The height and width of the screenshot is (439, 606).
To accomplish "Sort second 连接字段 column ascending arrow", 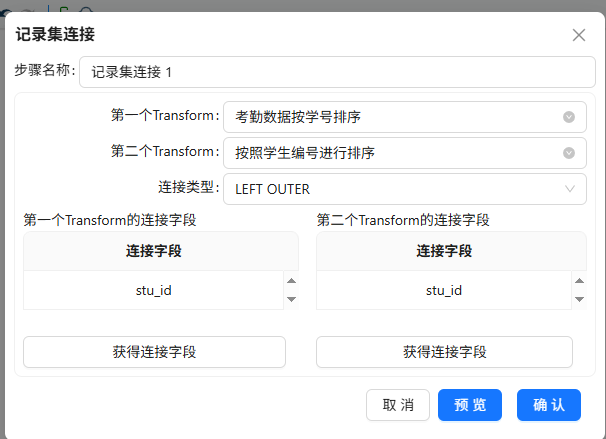I will (x=579, y=281).
